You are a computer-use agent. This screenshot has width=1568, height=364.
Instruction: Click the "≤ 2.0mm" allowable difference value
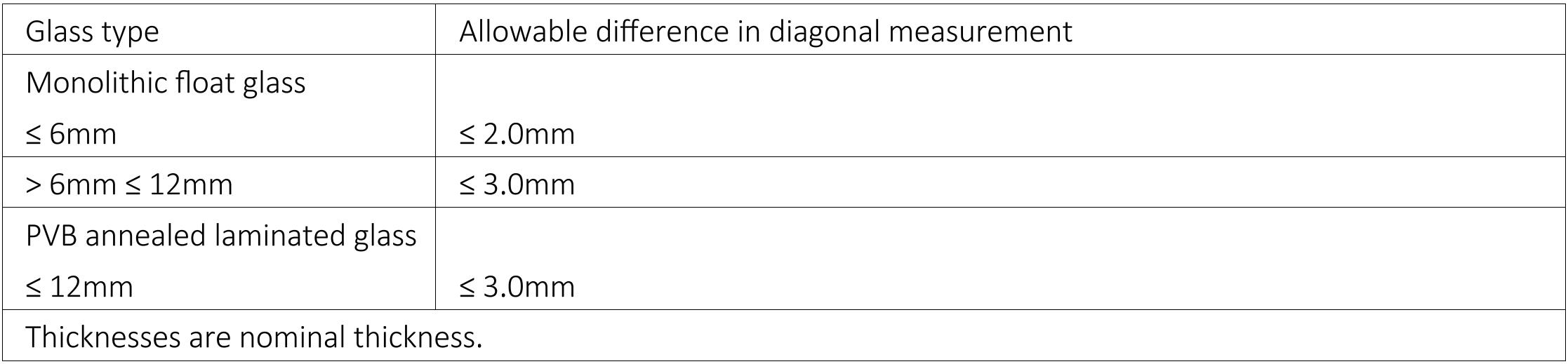tap(517, 134)
